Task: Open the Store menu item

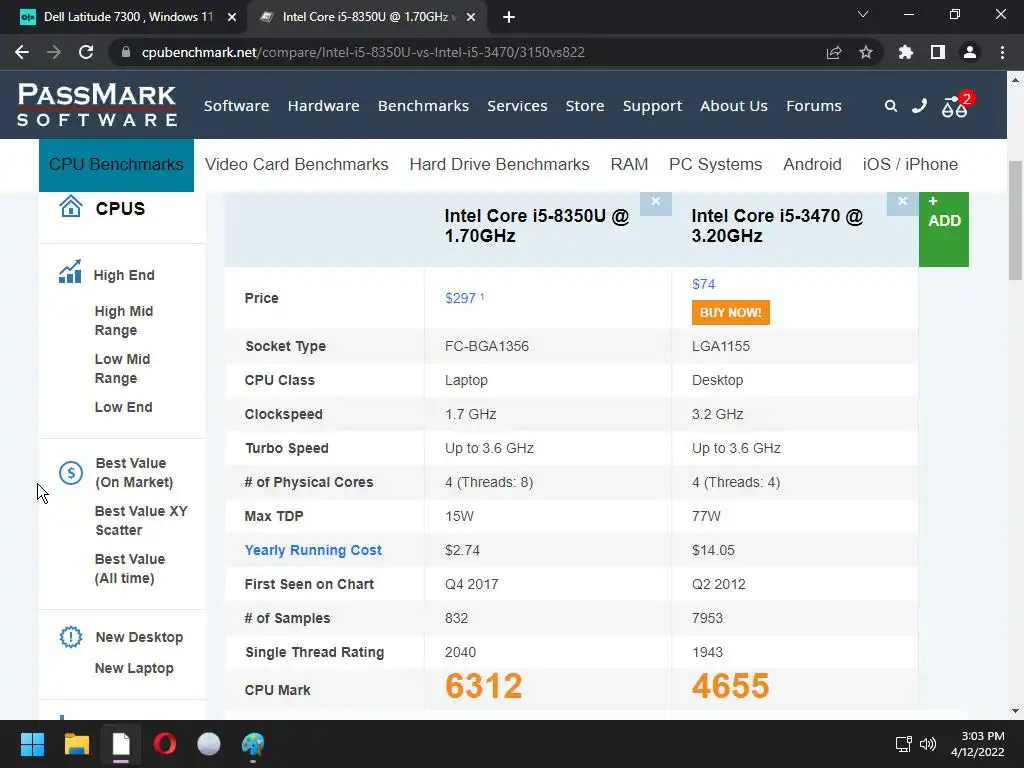Action: point(584,106)
